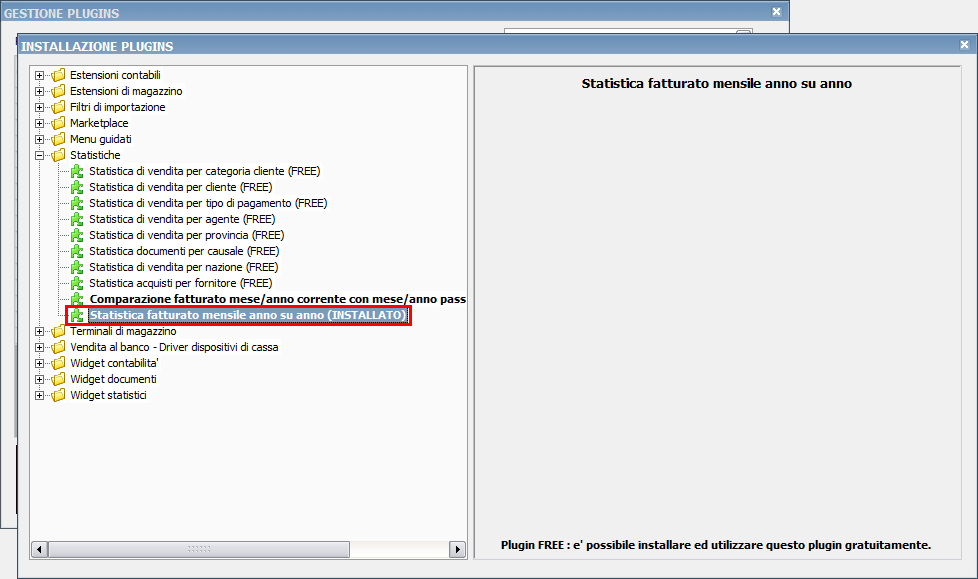Viewport: 978px width, 579px height.
Task: Click plugin icon for vendita per agente
Action: 77,219
